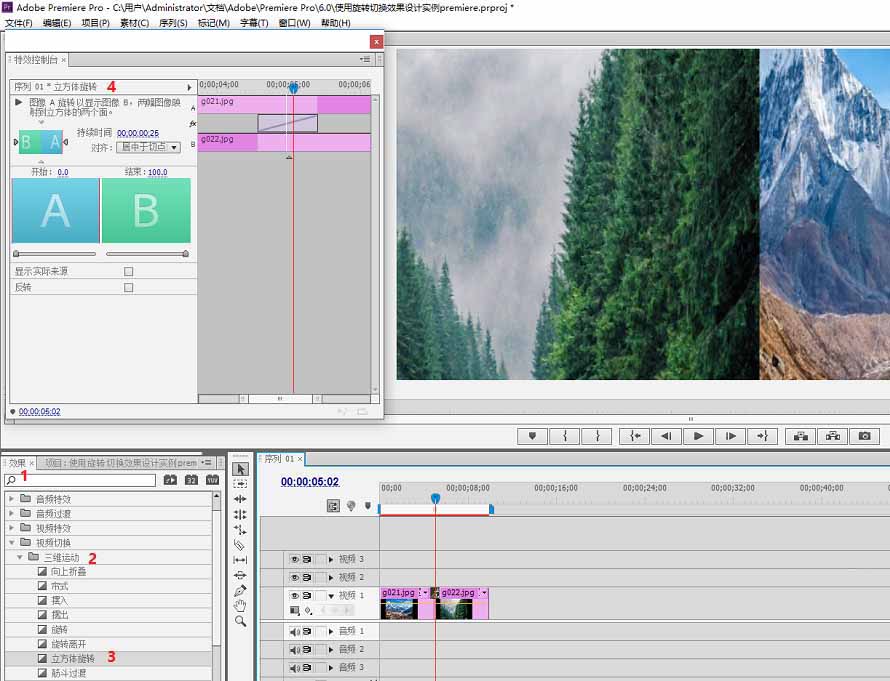The width and height of the screenshot is (890, 681).
Task: Open the 对齐 alignment dropdown
Action: coord(148,147)
